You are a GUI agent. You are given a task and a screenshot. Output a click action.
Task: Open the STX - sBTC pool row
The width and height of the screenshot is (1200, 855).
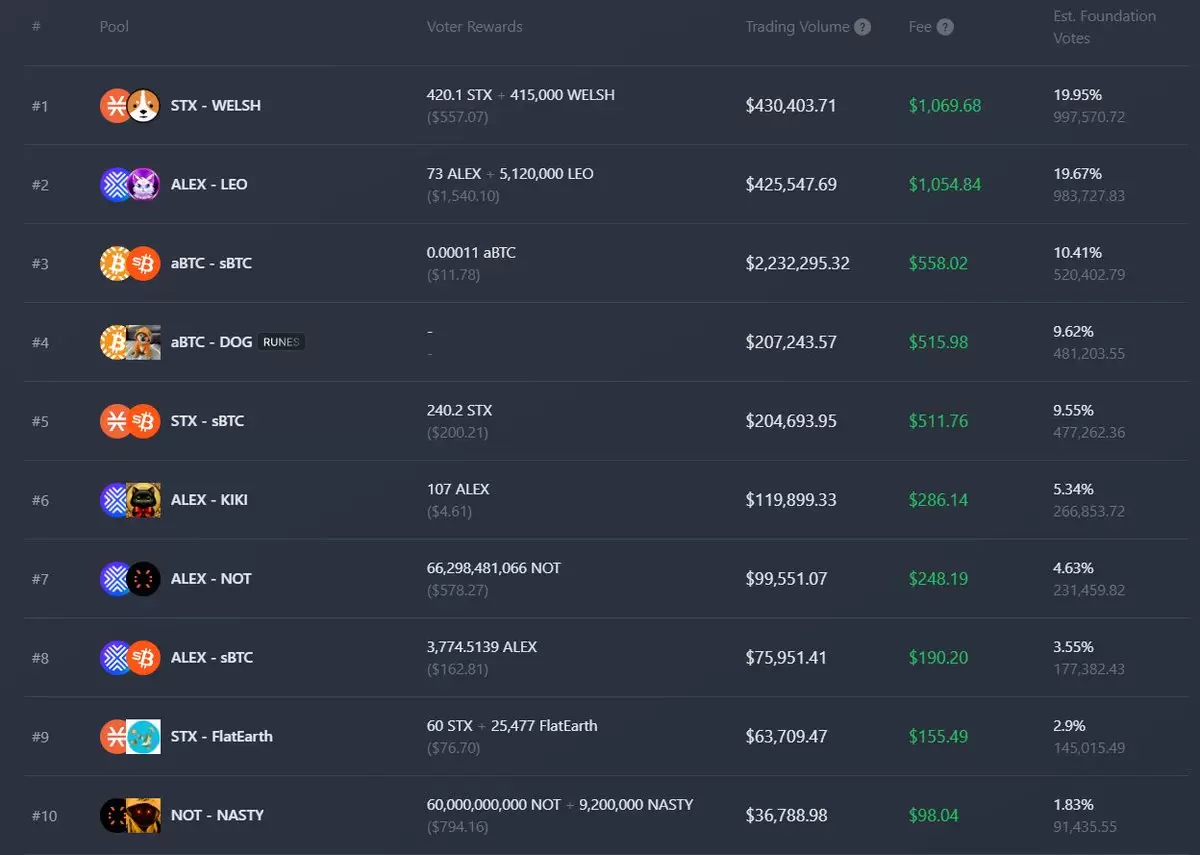coord(600,421)
